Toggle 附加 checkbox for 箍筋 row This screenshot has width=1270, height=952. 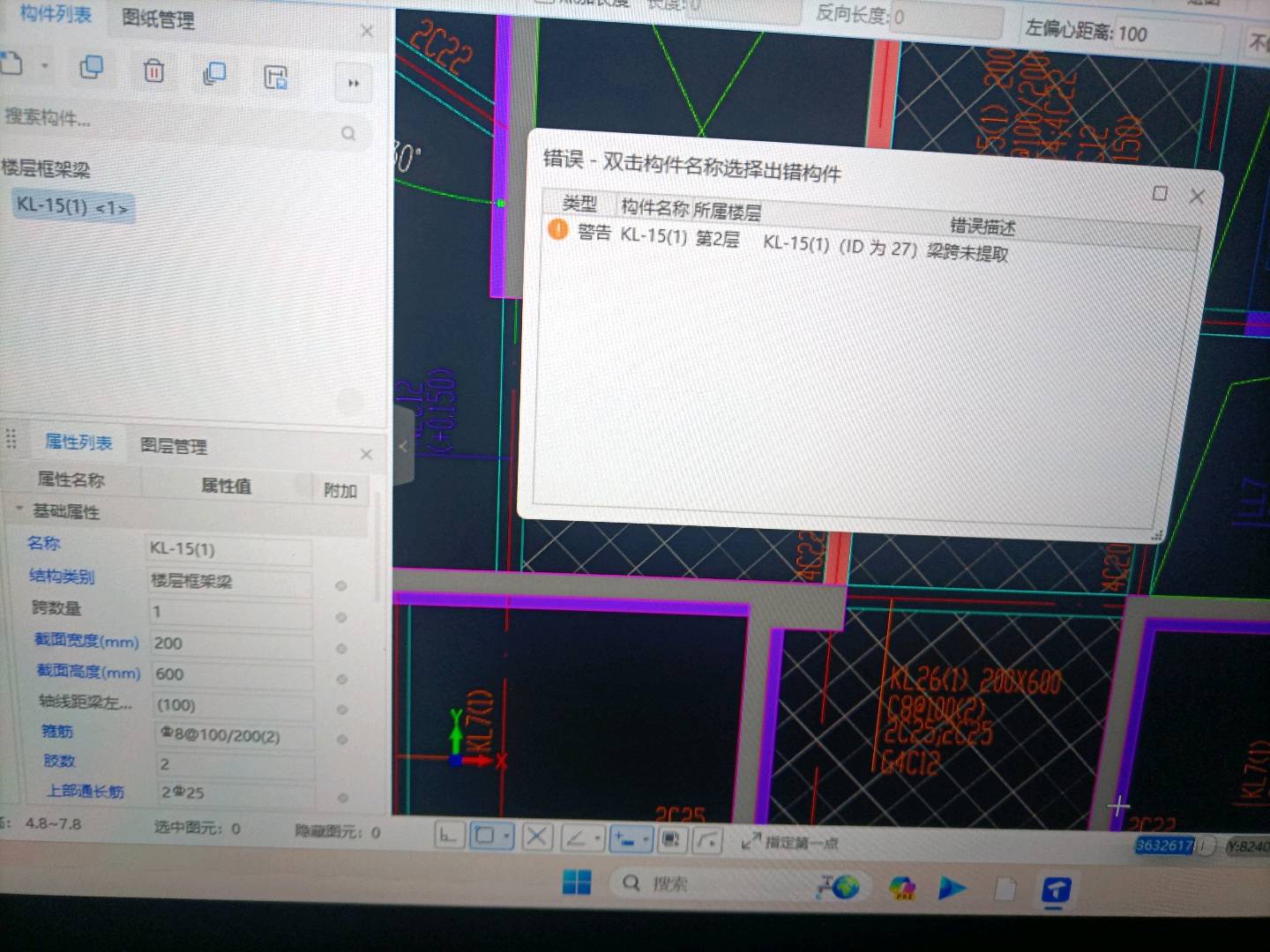(x=342, y=740)
